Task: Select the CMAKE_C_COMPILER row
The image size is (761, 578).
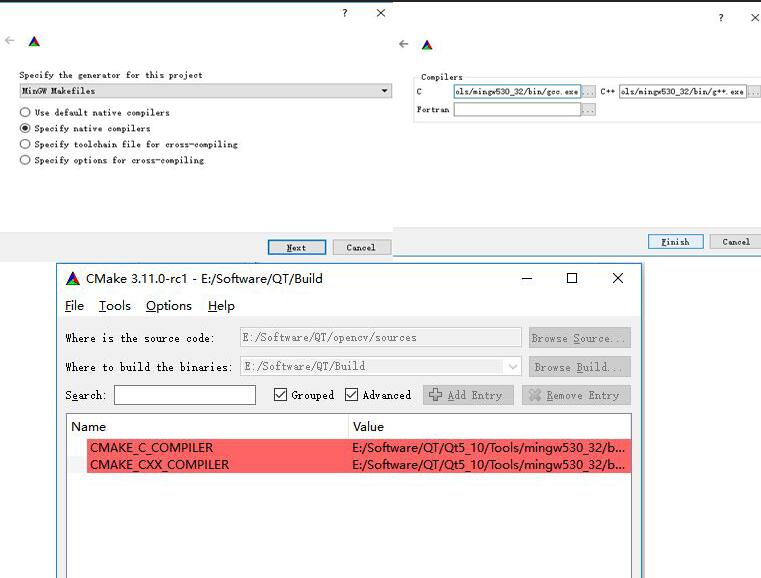Action: (359, 447)
